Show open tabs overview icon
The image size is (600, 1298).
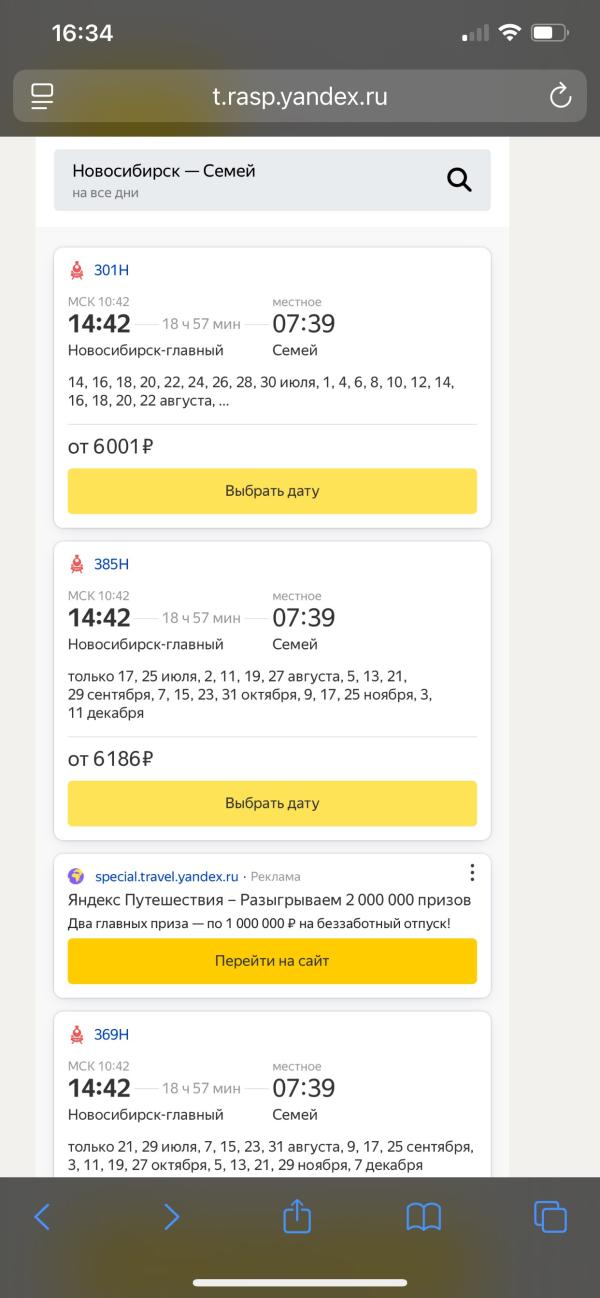click(551, 1216)
